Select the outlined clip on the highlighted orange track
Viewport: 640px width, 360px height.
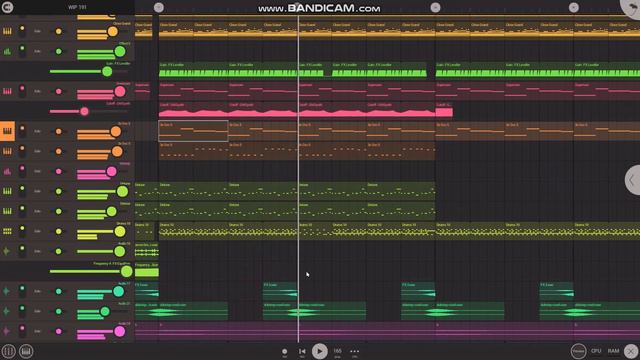(x=193, y=131)
